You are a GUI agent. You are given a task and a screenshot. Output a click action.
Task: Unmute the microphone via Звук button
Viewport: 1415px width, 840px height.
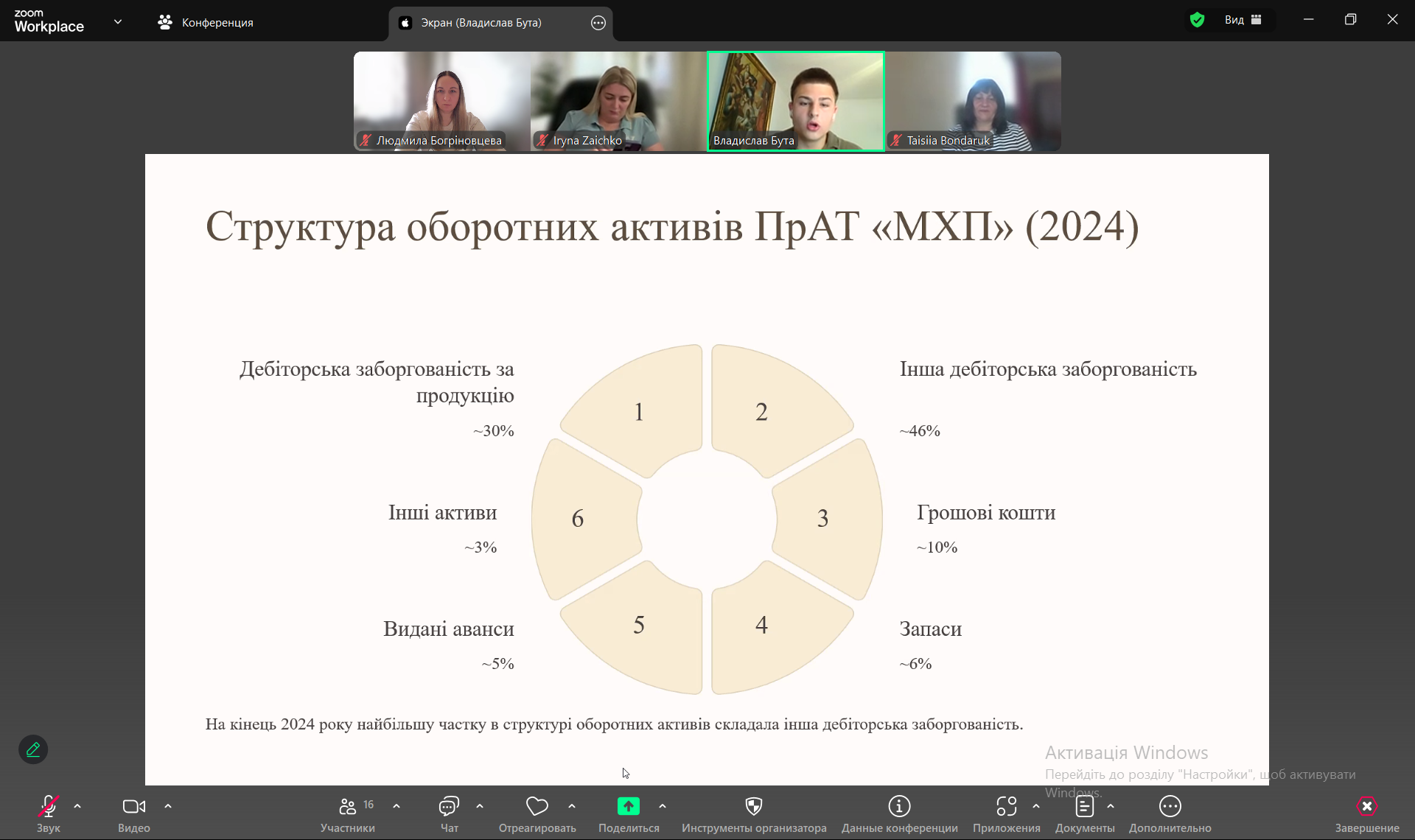(49, 807)
